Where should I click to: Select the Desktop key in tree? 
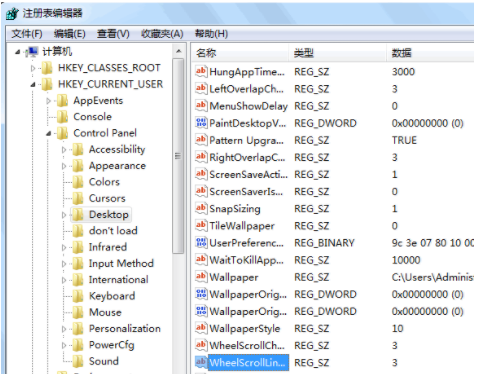point(109,215)
